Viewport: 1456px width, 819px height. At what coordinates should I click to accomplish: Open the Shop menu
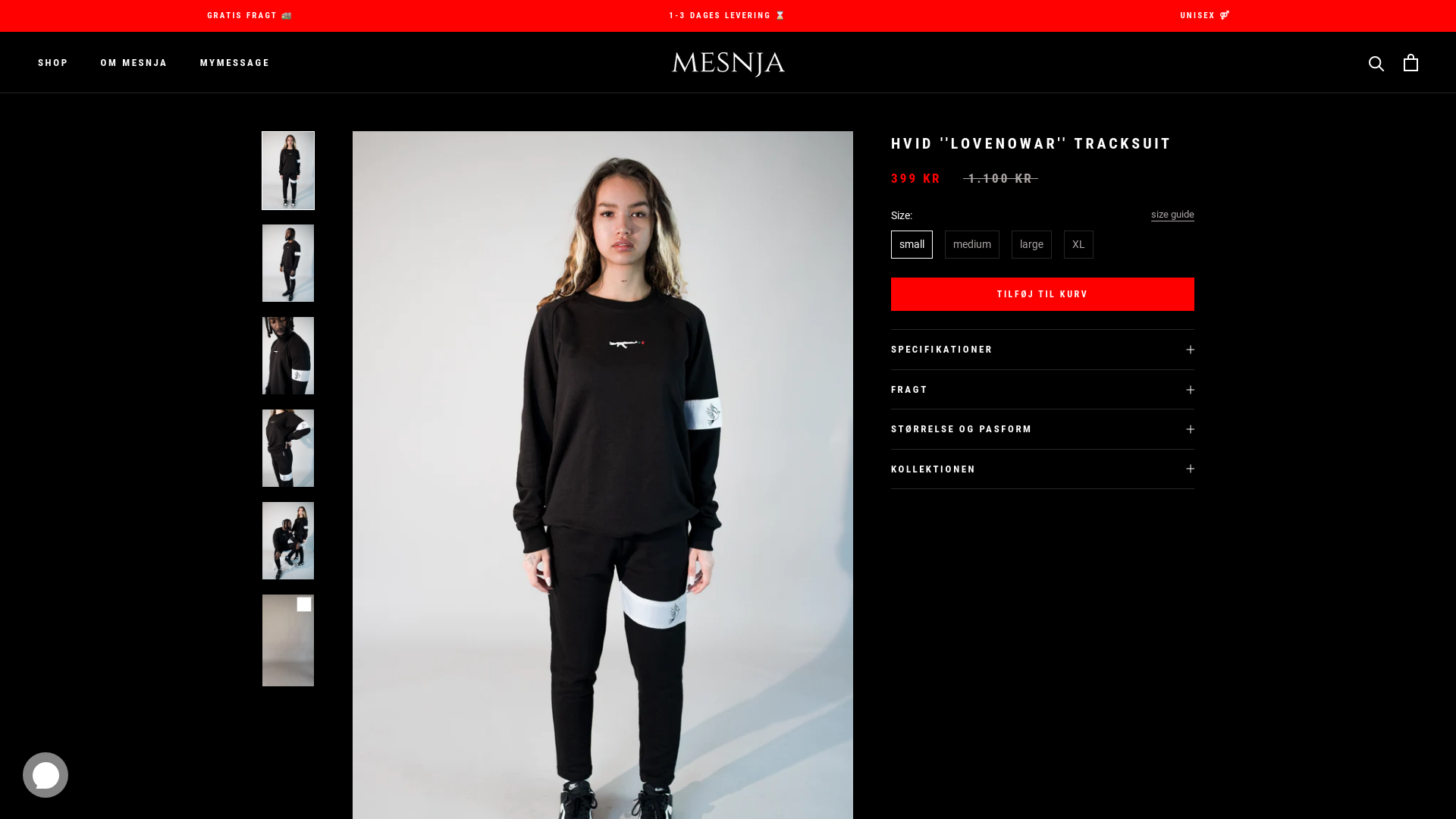coord(53,63)
